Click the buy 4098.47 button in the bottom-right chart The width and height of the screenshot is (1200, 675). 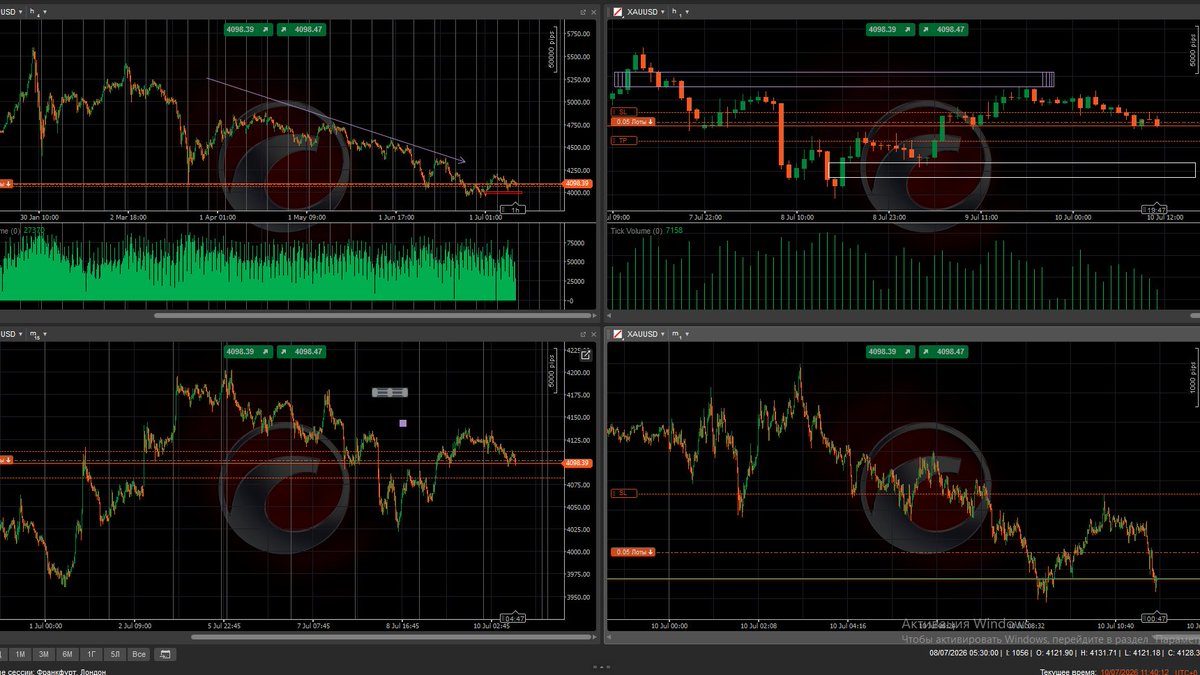944,352
